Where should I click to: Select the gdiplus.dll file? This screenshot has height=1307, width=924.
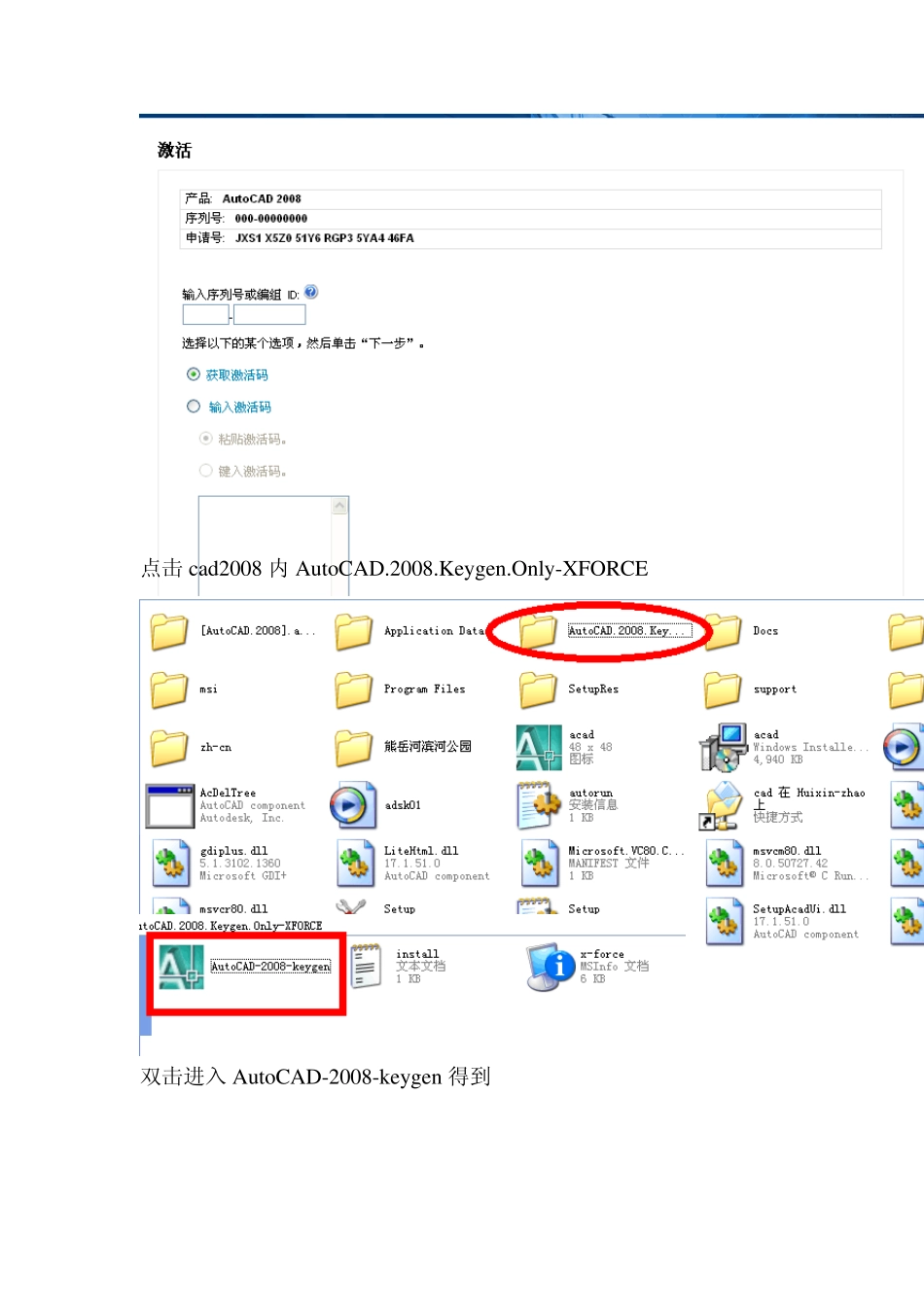click(x=219, y=864)
